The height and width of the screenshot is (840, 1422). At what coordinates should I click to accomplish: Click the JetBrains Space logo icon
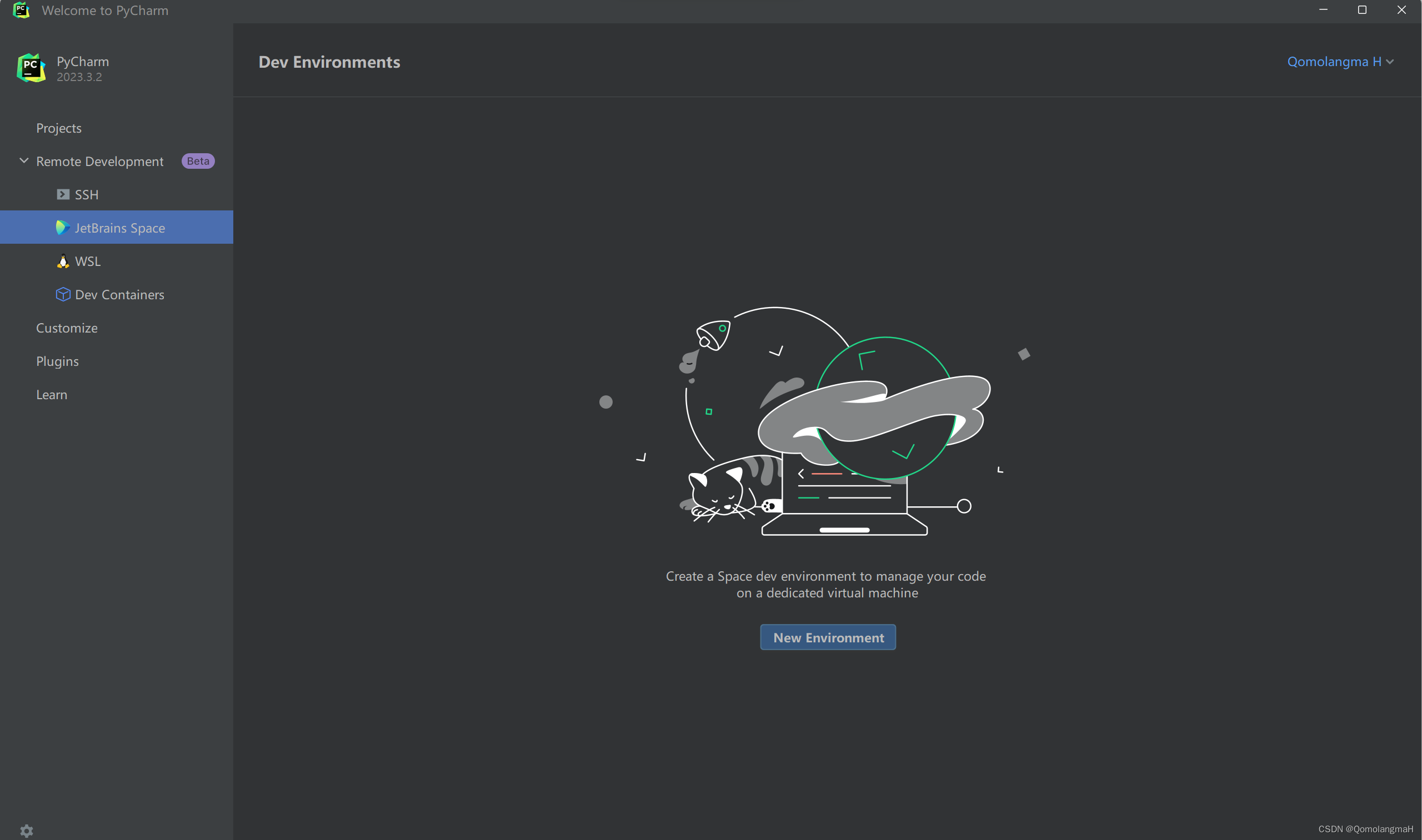click(x=62, y=227)
